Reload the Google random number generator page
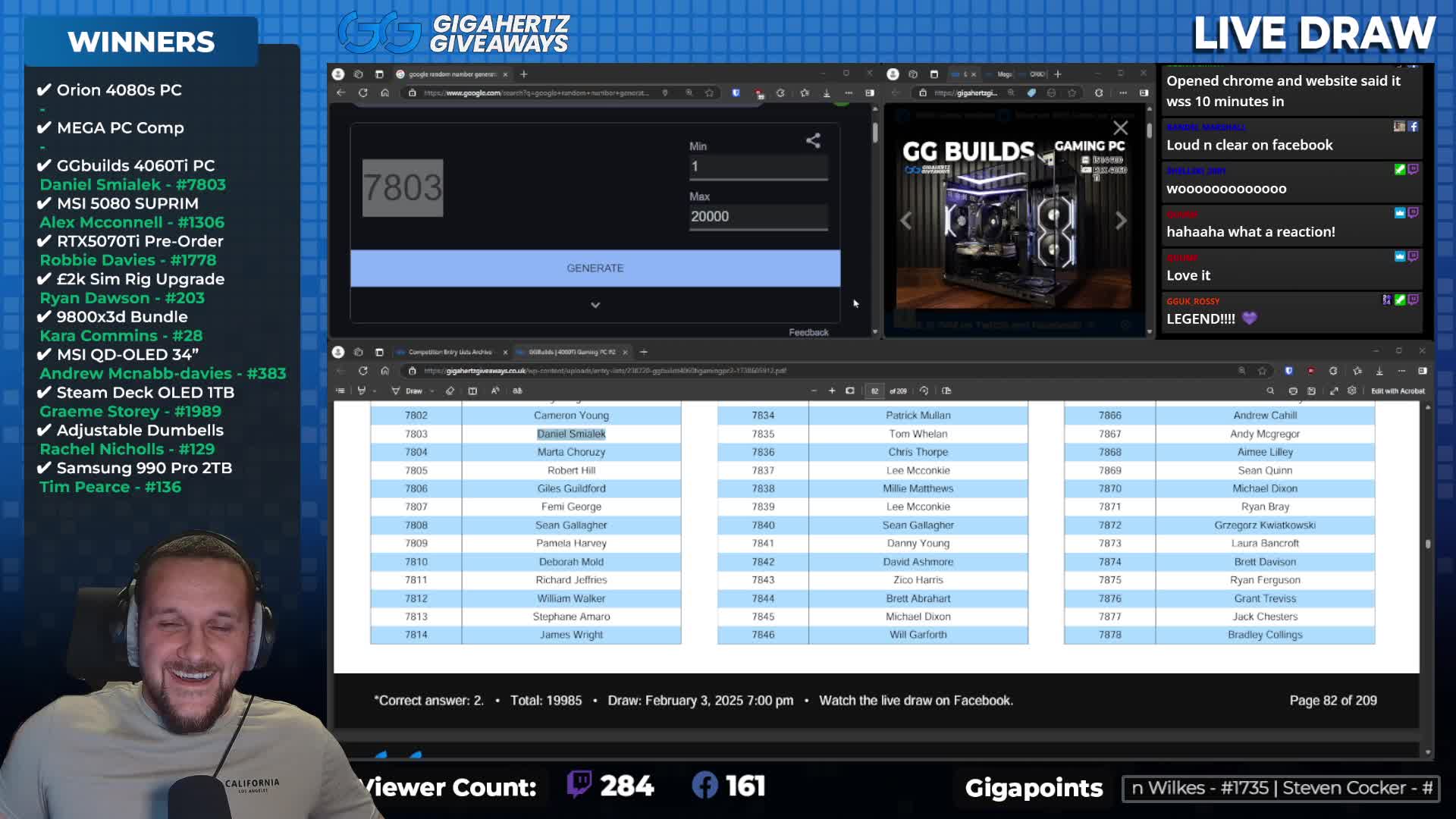Screen dimensions: 1456x819 tap(363, 93)
